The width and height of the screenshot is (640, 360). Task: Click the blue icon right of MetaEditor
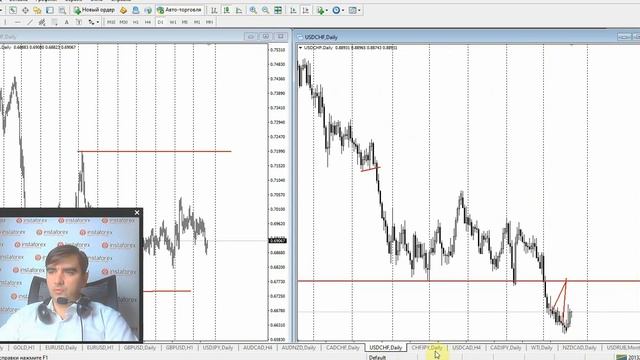coord(136,10)
